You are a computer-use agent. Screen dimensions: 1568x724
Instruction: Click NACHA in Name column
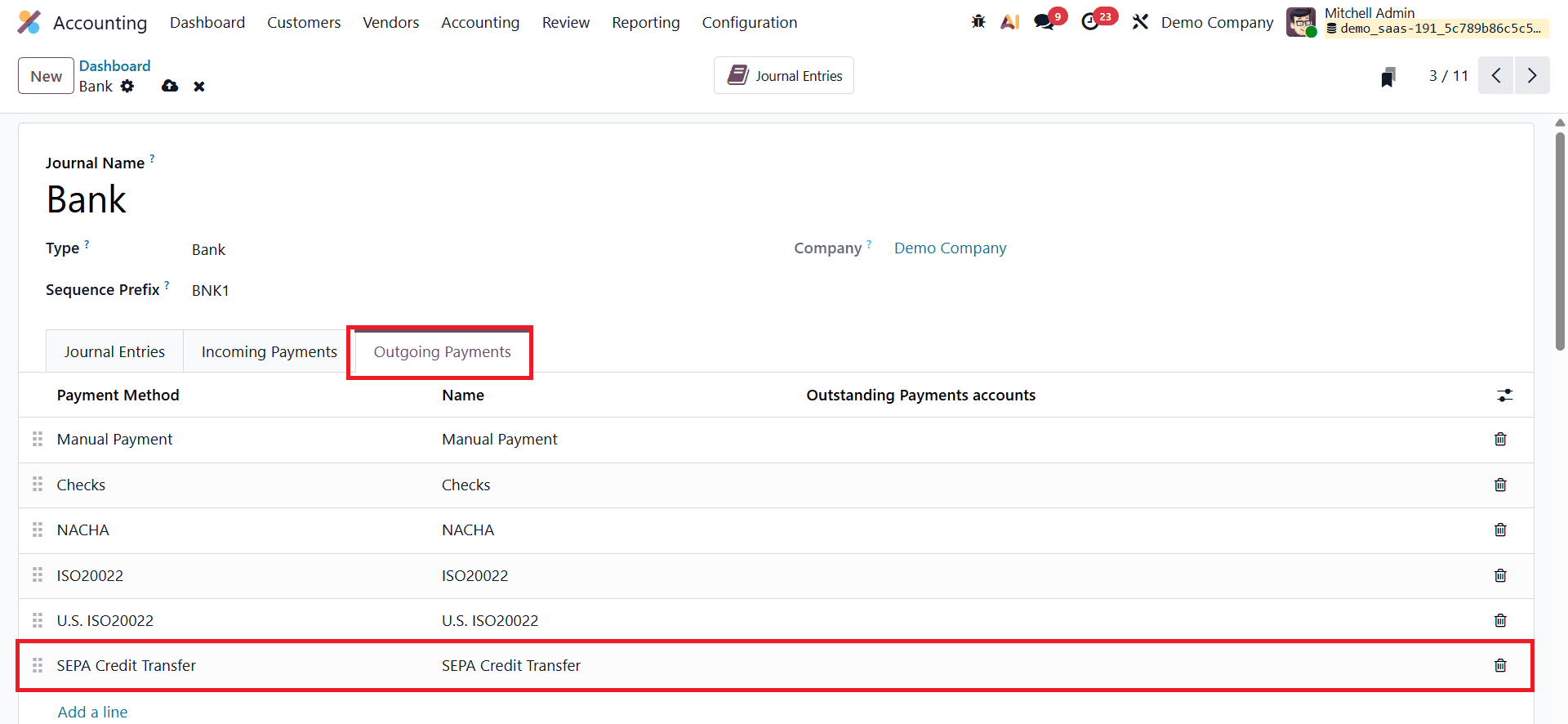coord(468,530)
